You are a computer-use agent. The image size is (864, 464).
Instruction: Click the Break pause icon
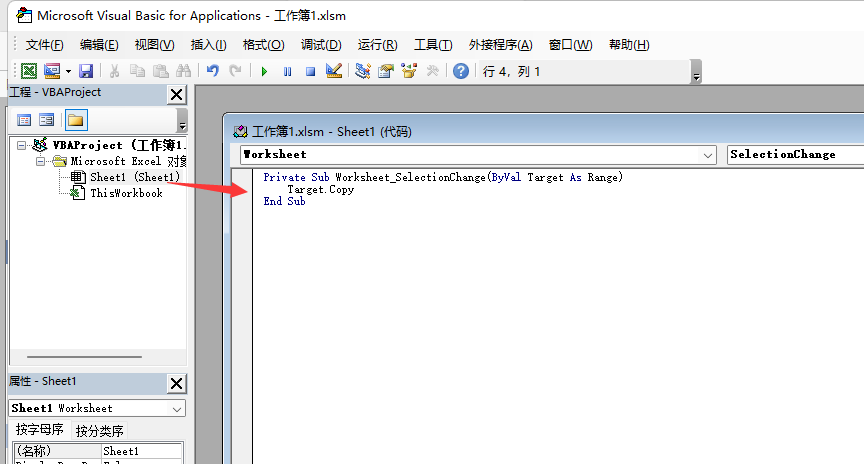[x=288, y=71]
